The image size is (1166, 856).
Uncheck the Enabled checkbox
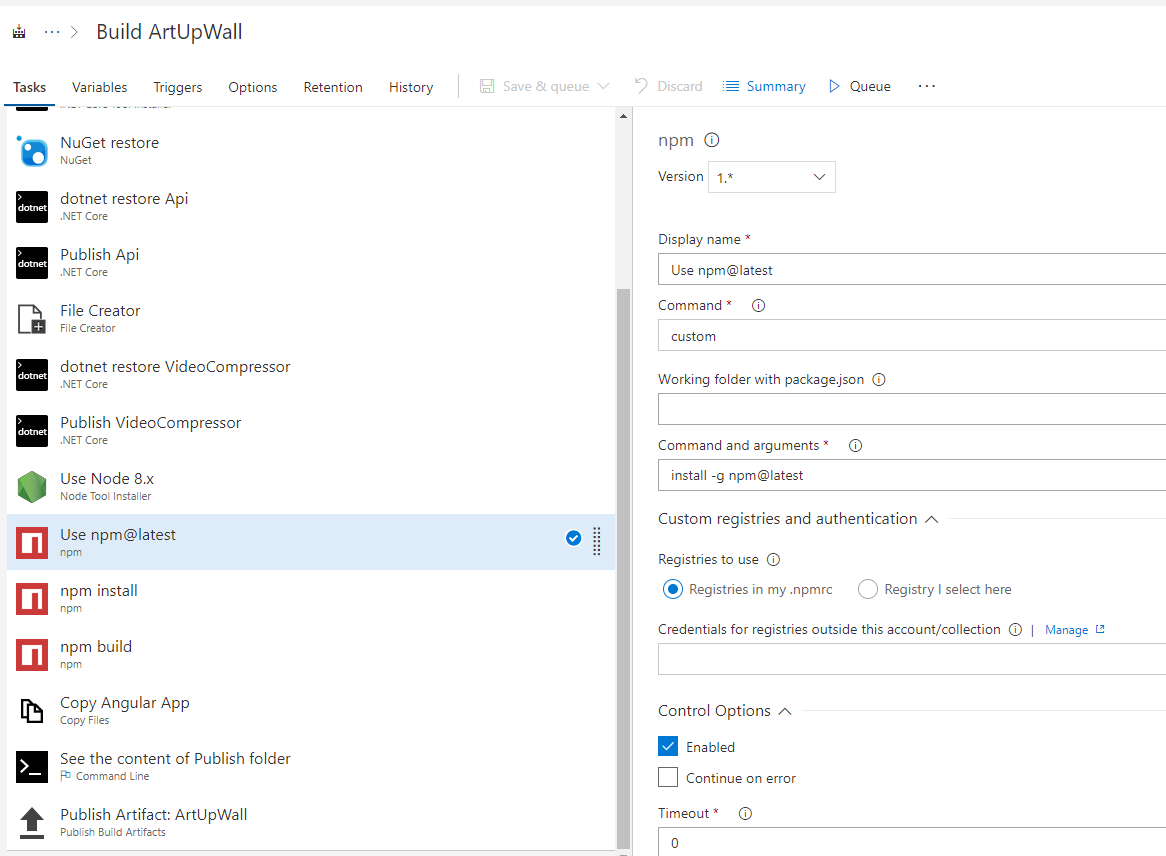pos(669,747)
